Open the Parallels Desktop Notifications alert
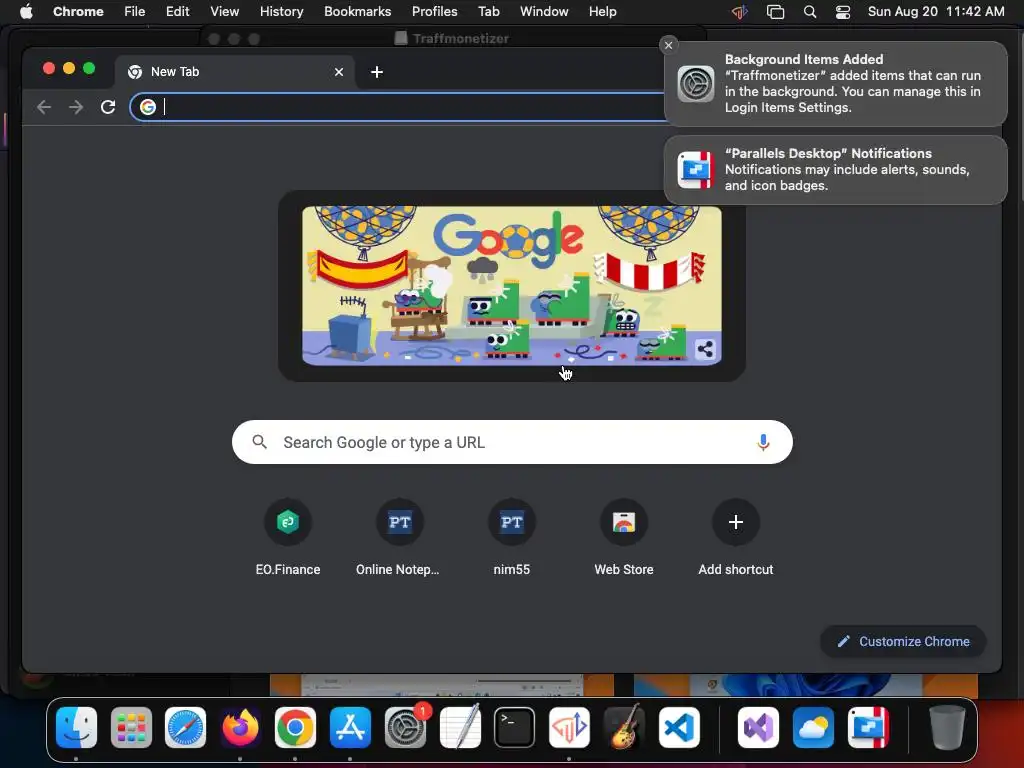Screen dimensions: 1024x768 click(836, 170)
